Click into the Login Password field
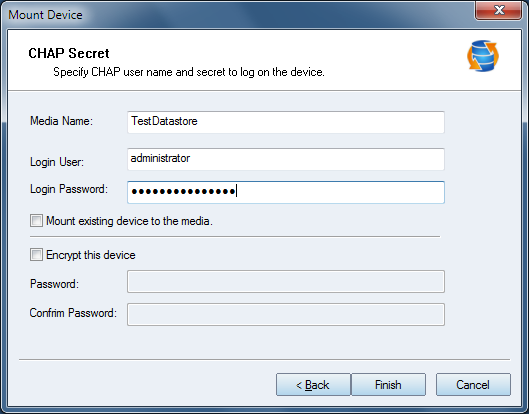This screenshot has height=414, width=529. 286,192
